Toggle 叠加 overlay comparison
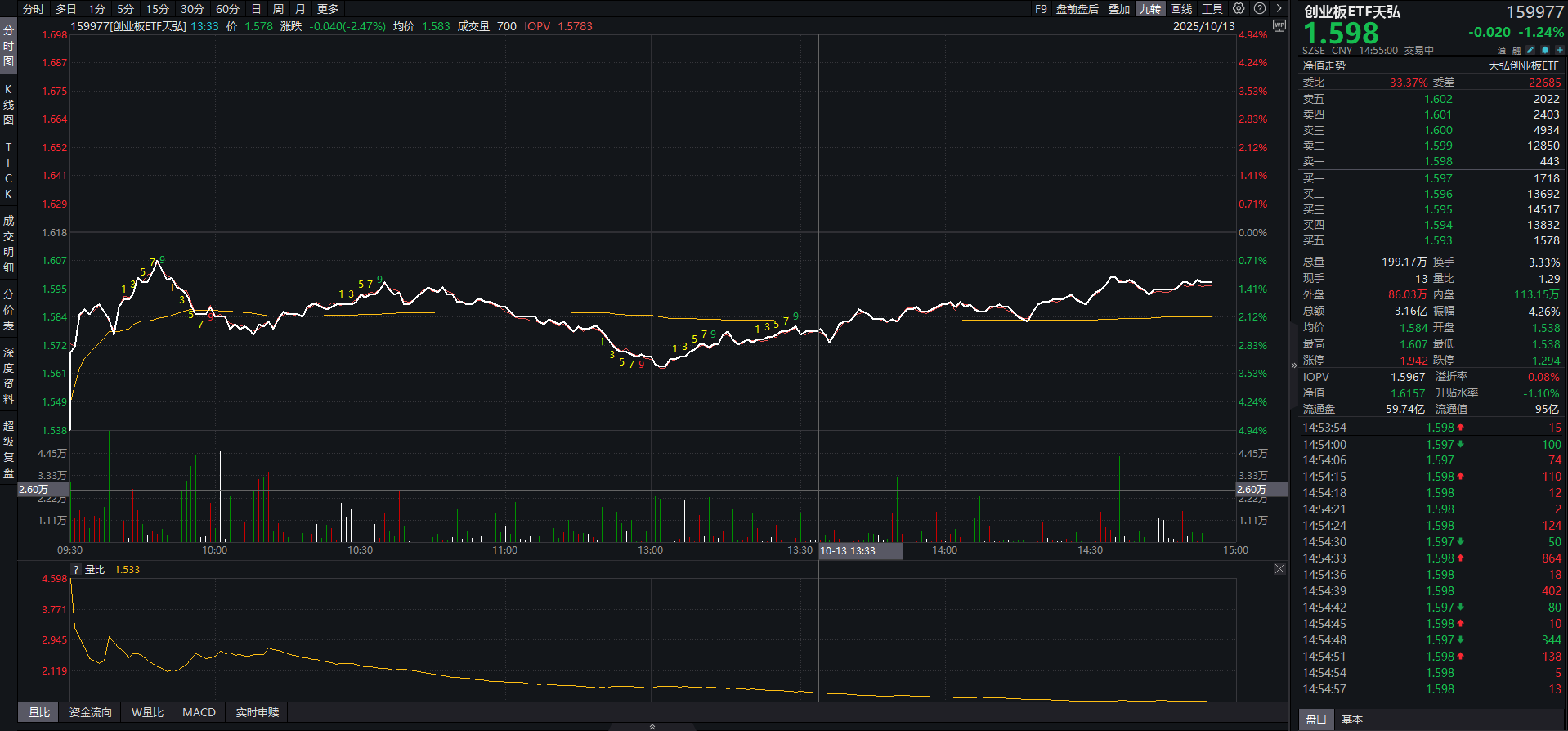Viewport: 1568px width, 731px height. coord(1118,9)
